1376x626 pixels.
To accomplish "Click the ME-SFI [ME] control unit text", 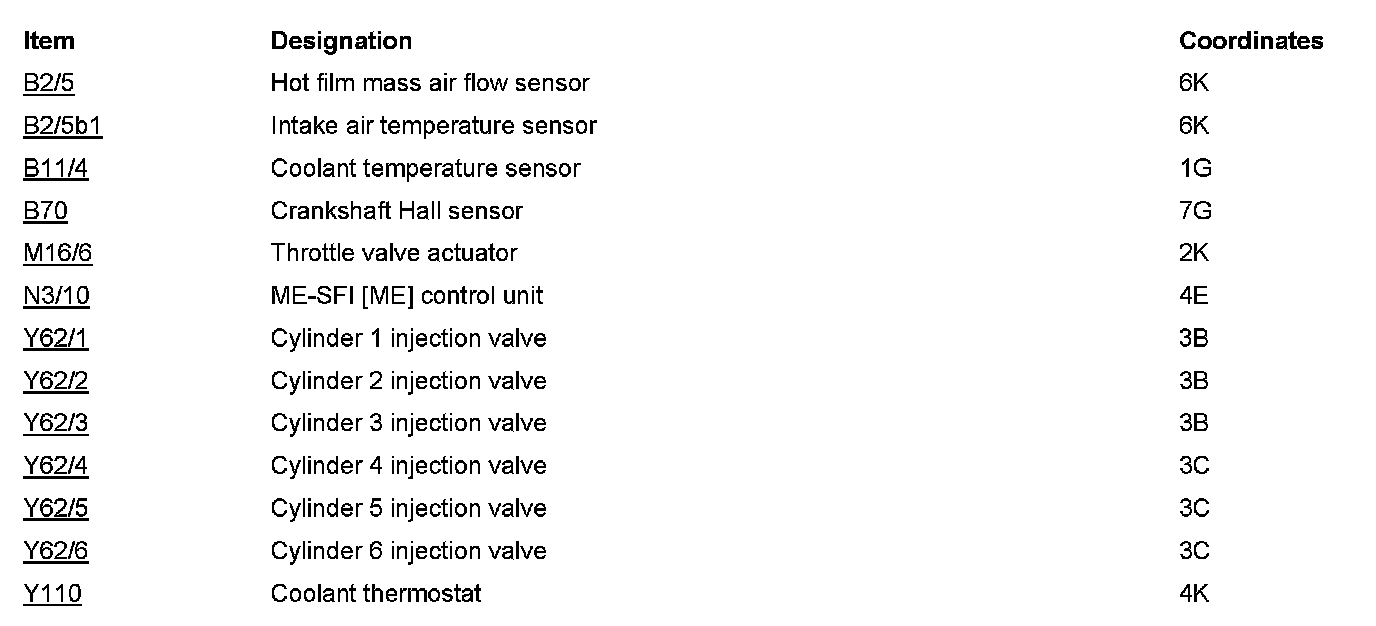I will click(x=406, y=296).
